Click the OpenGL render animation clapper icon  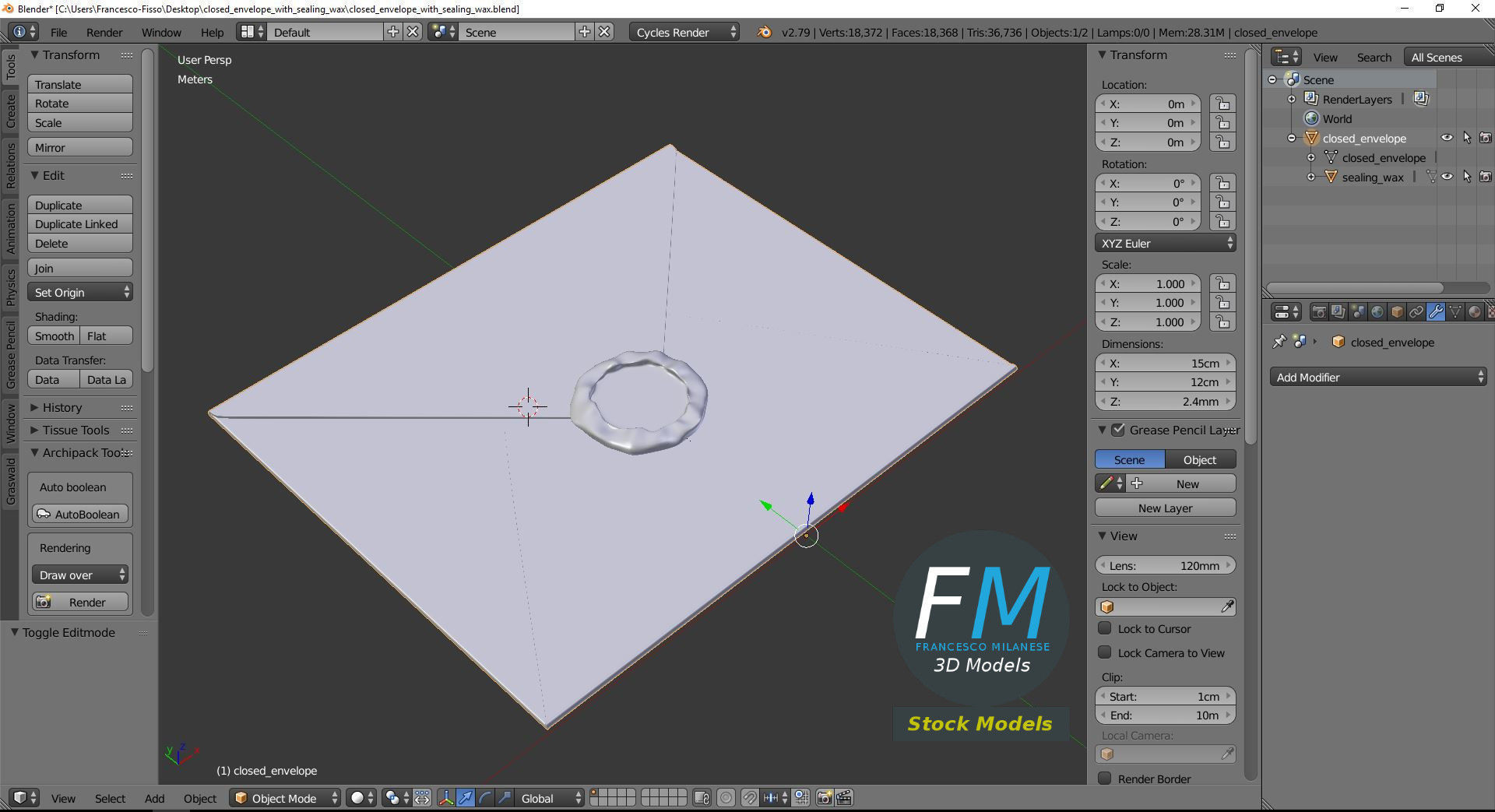pyautogui.click(x=844, y=798)
